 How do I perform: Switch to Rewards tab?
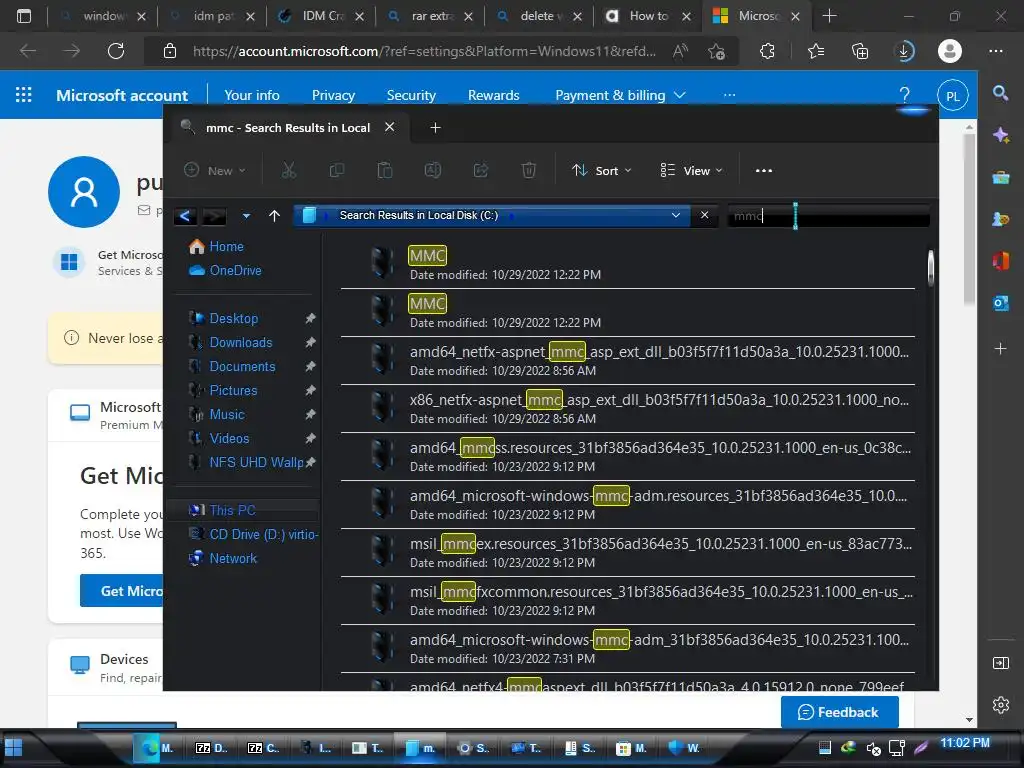pos(493,95)
